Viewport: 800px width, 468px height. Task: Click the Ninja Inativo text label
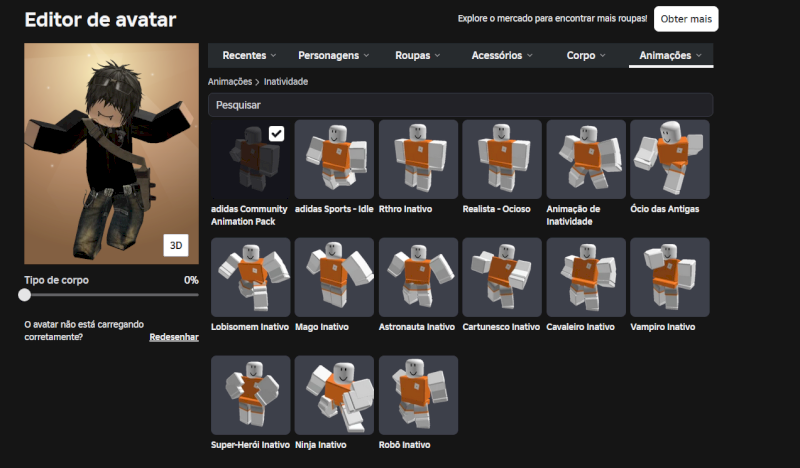pyautogui.click(x=321, y=445)
